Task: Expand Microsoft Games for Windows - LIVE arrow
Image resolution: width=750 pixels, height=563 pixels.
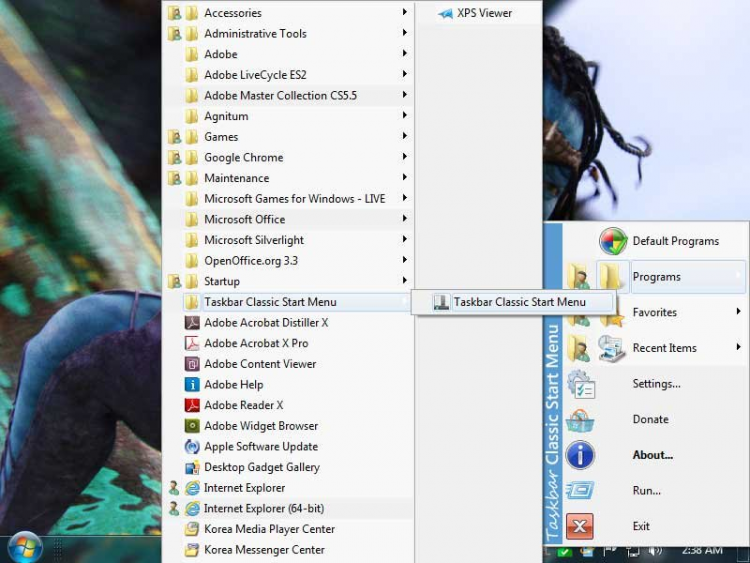Action: tap(405, 198)
